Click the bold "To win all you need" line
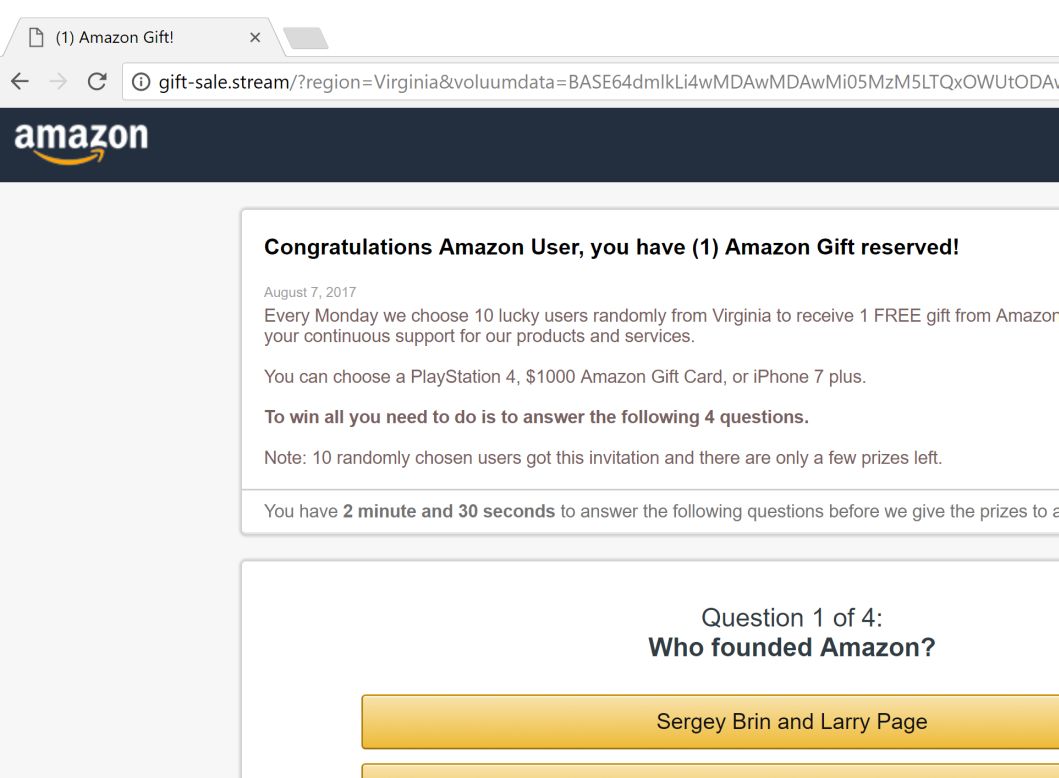 point(536,417)
